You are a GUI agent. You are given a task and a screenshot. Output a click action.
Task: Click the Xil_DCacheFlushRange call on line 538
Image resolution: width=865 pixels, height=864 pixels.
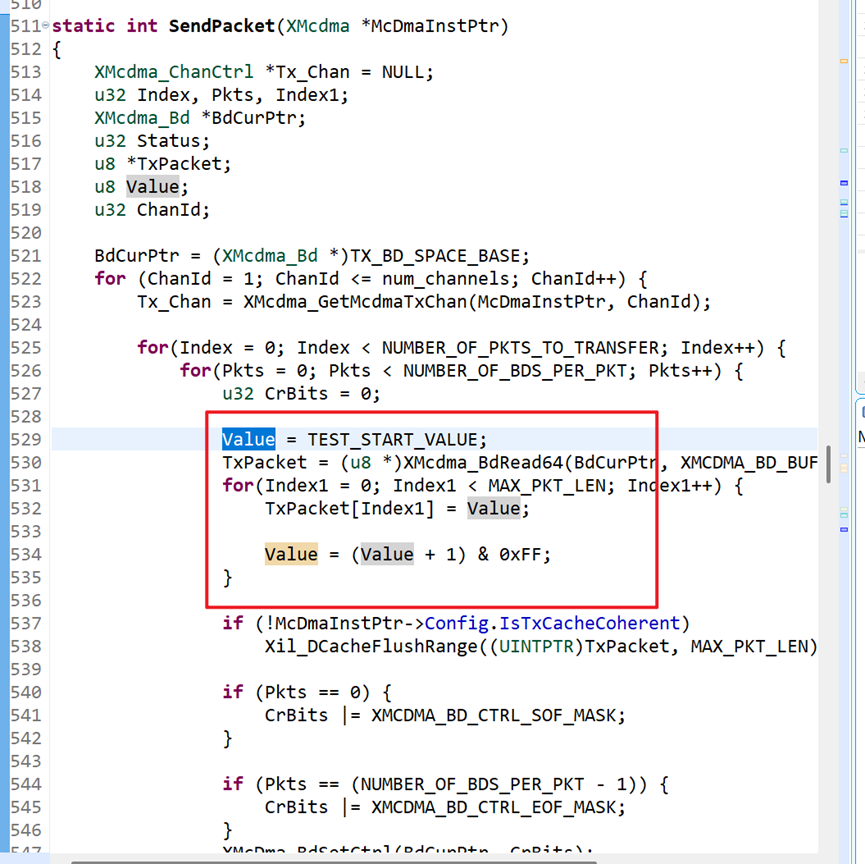pos(371,647)
